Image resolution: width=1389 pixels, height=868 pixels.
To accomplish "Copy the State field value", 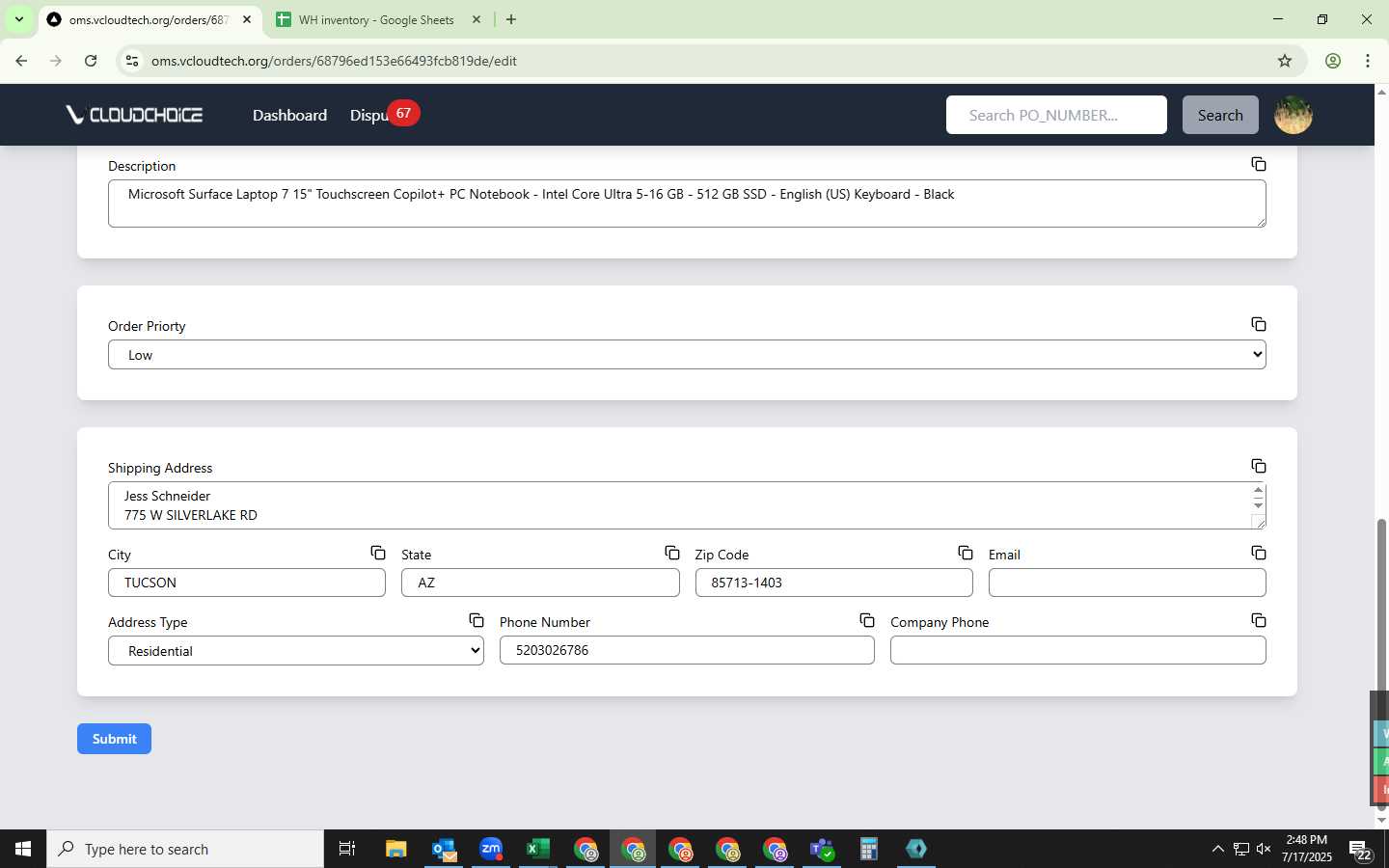I will pos(672,554).
